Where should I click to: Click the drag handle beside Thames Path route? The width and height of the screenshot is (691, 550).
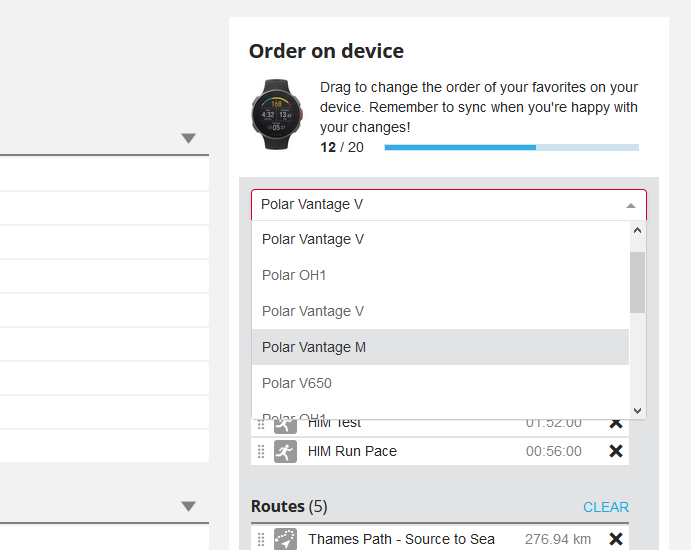coord(261,539)
